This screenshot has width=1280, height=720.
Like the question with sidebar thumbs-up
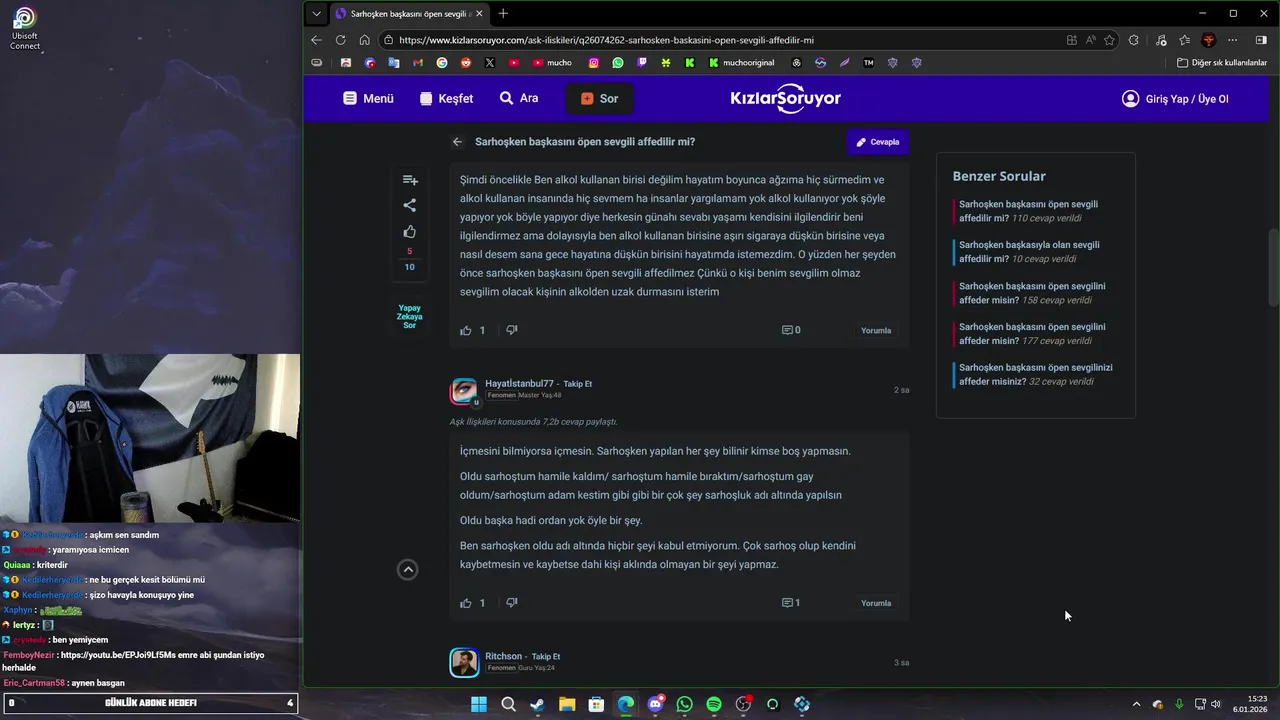410,232
